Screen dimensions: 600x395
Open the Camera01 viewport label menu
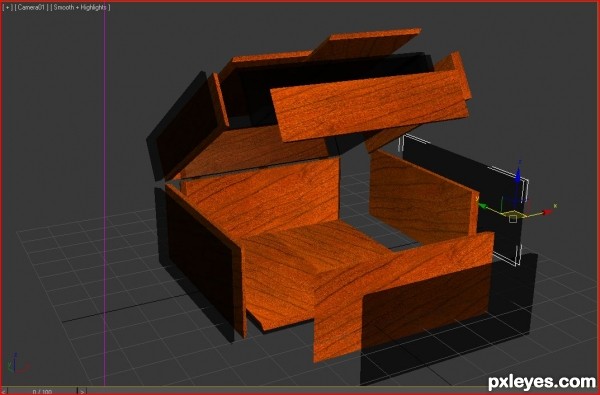coord(32,7)
